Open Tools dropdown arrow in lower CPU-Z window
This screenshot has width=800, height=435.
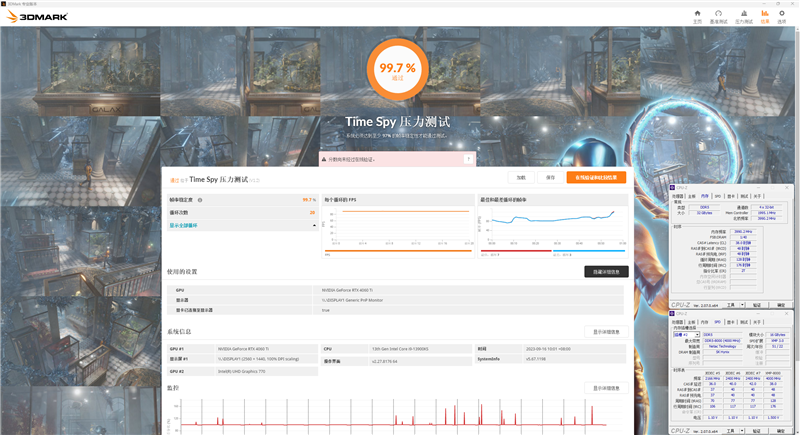pos(742,431)
